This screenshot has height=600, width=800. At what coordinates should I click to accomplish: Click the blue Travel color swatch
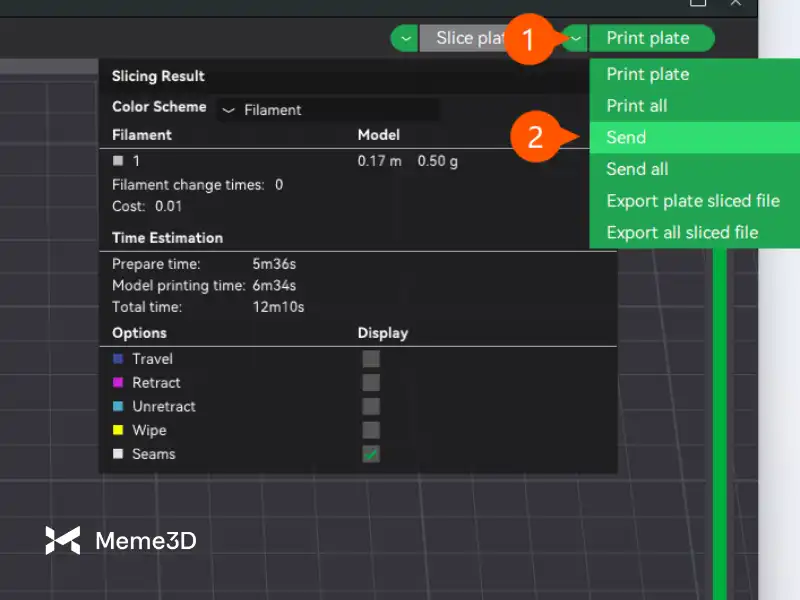coord(118,359)
